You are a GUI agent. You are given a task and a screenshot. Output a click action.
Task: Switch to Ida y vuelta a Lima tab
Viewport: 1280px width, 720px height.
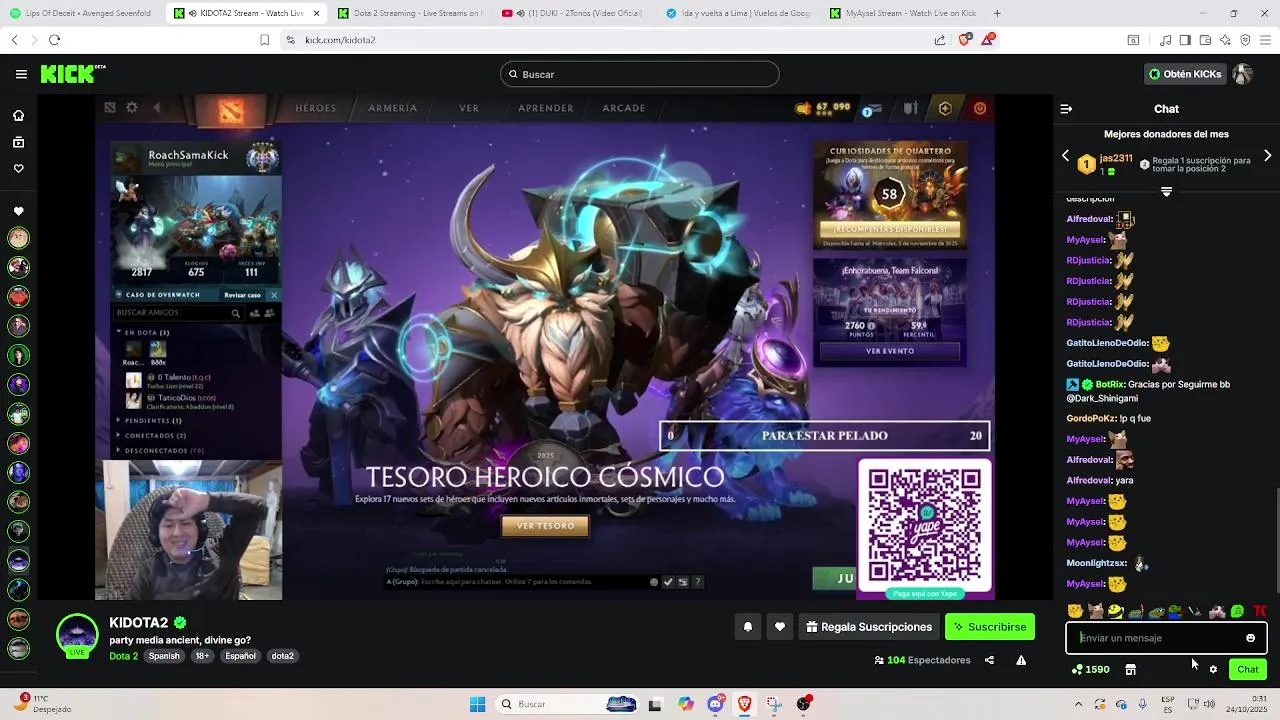pos(739,13)
